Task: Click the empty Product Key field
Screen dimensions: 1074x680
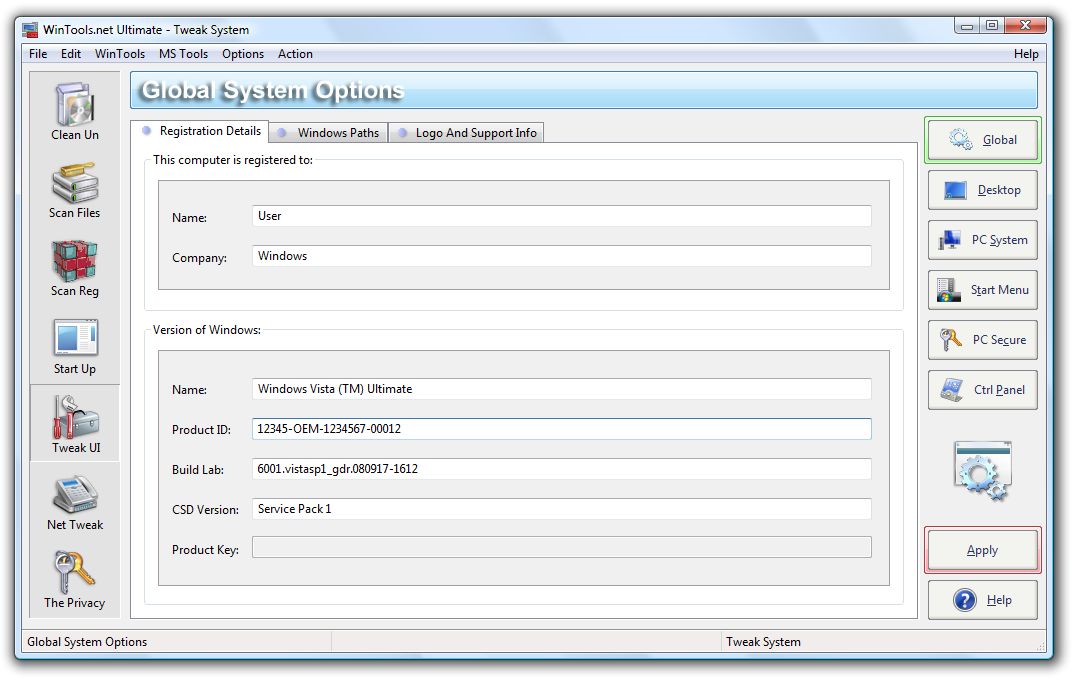Action: click(x=562, y=547)
